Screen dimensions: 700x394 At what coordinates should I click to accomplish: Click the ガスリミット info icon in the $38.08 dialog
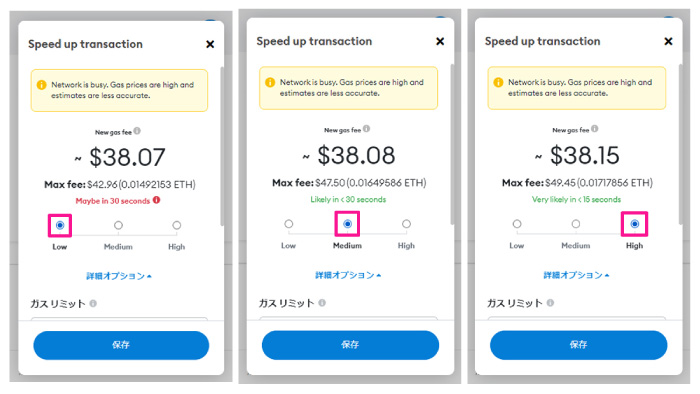click(x=322, y=303)
